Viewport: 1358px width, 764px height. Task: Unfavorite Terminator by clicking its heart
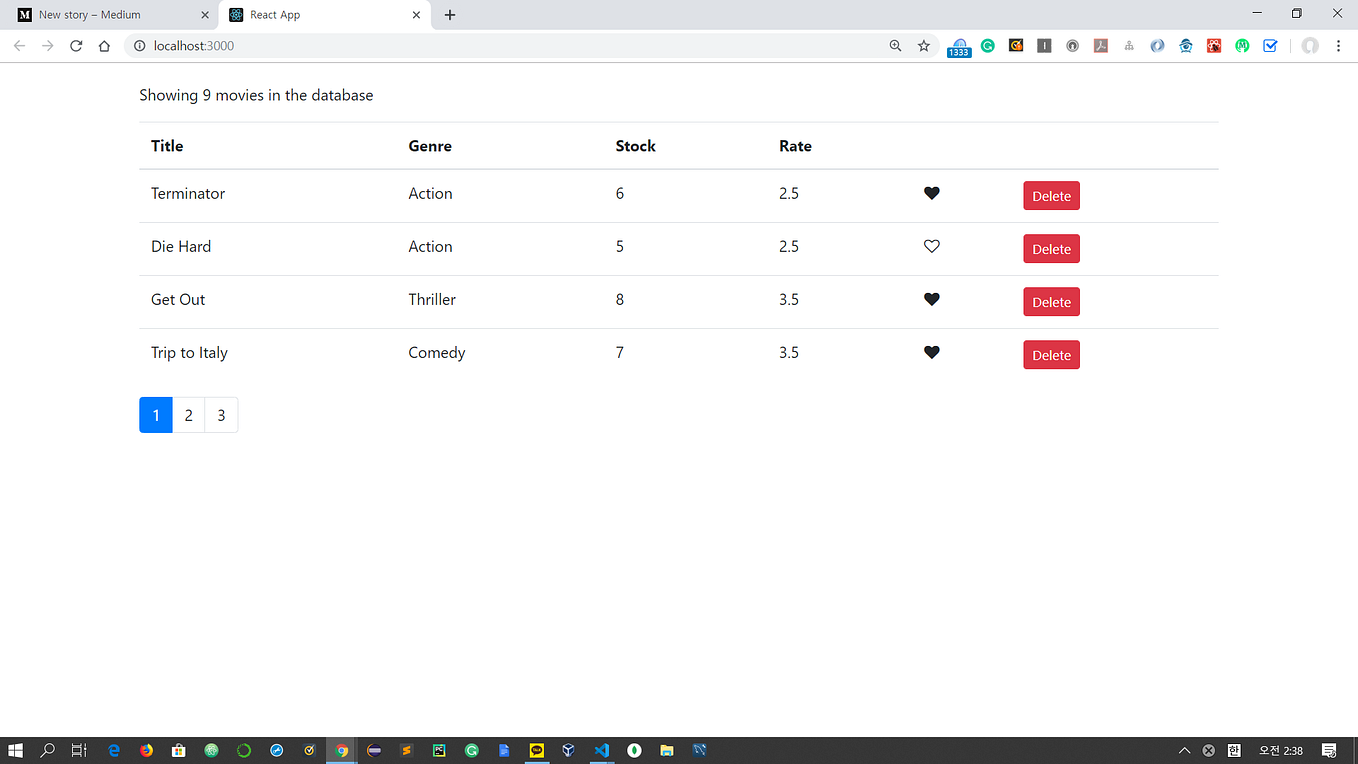coord(931,193)
